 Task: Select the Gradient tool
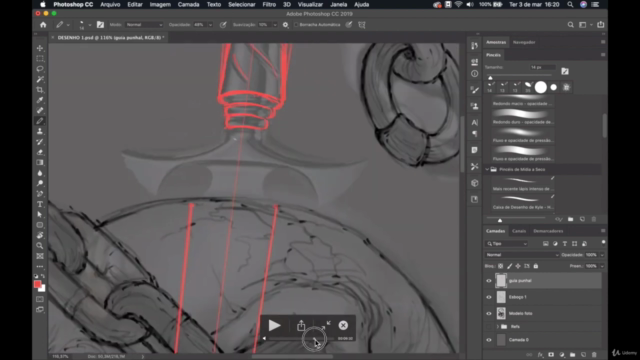(40, 162)
